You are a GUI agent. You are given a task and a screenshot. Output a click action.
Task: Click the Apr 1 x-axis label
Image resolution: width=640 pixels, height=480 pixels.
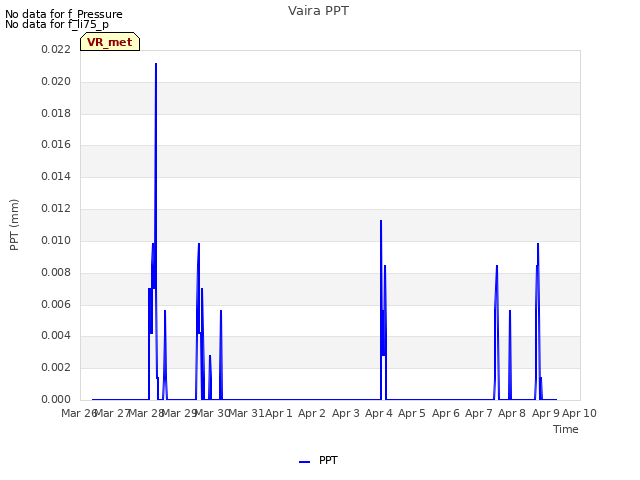tap(279, 413)
